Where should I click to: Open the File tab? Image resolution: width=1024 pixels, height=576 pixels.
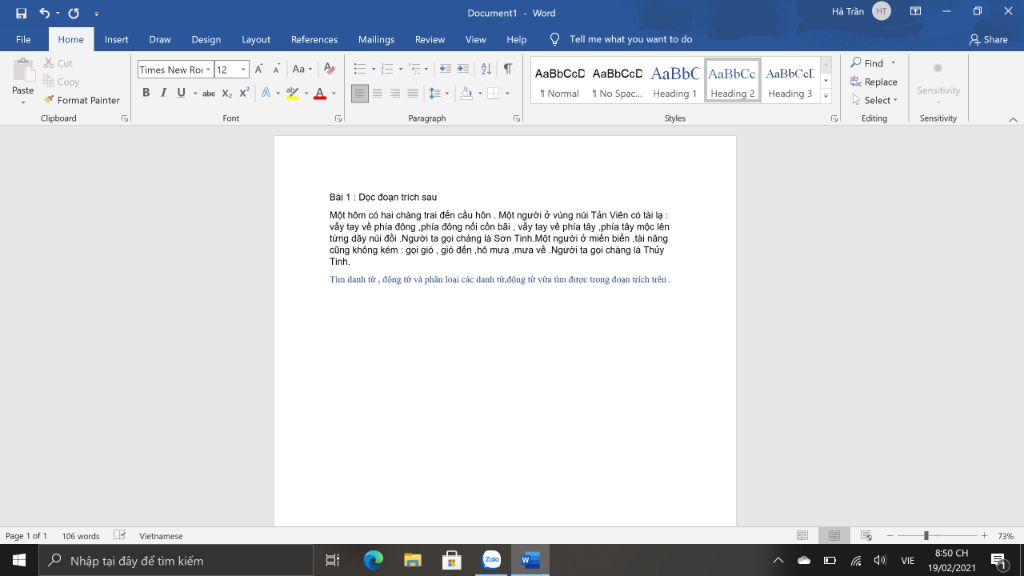point(24,39)
